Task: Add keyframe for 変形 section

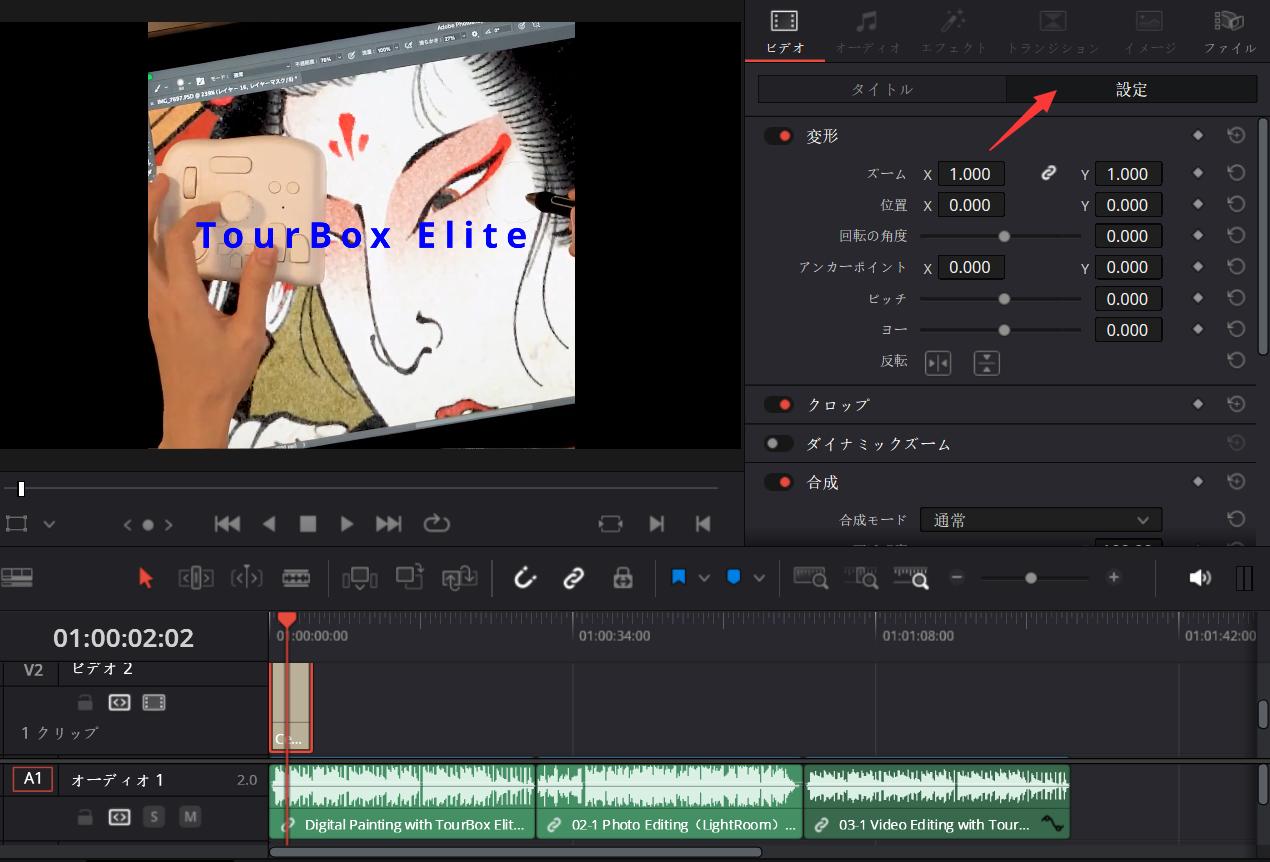Action: [1198, 136]
